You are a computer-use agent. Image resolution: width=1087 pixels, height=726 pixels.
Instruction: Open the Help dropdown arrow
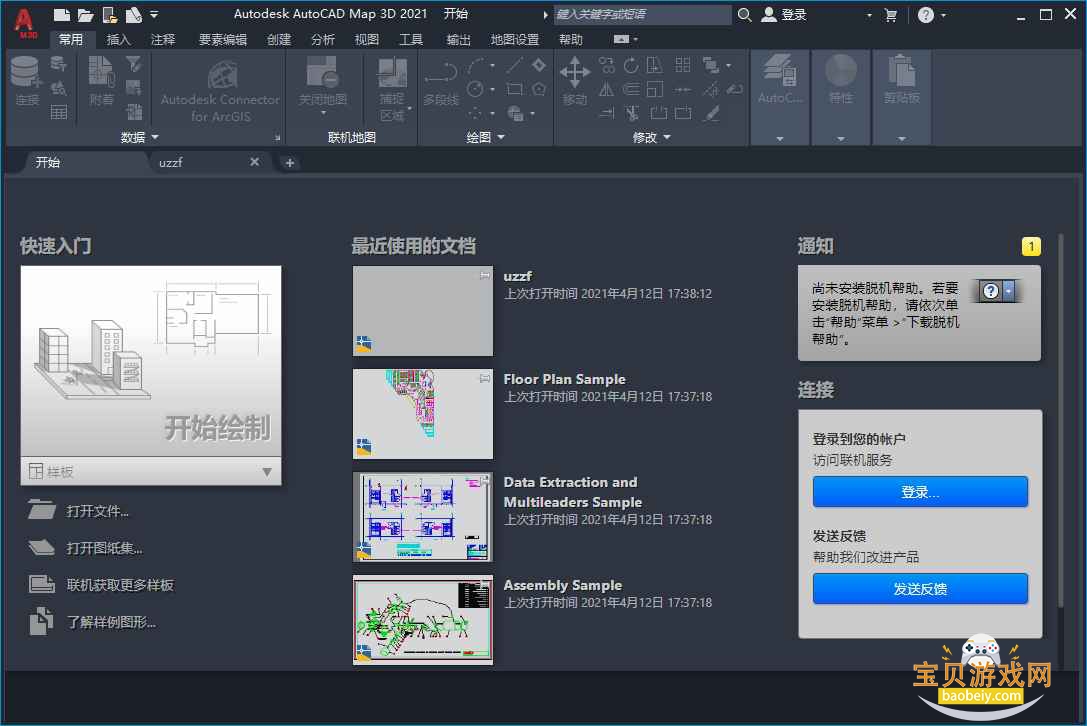click(943, 15)
